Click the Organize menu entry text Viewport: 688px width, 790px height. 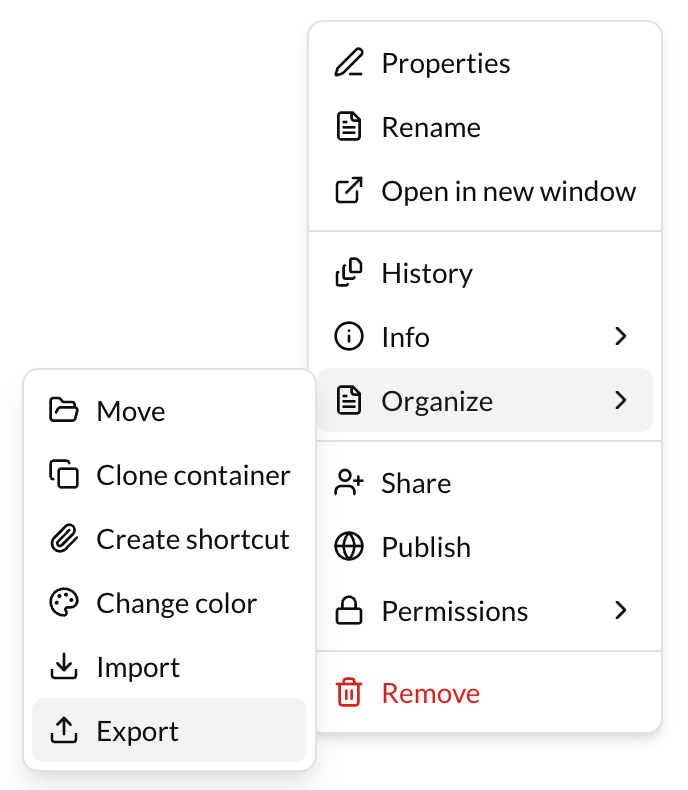pyautogui.click(x=437, y=402)
